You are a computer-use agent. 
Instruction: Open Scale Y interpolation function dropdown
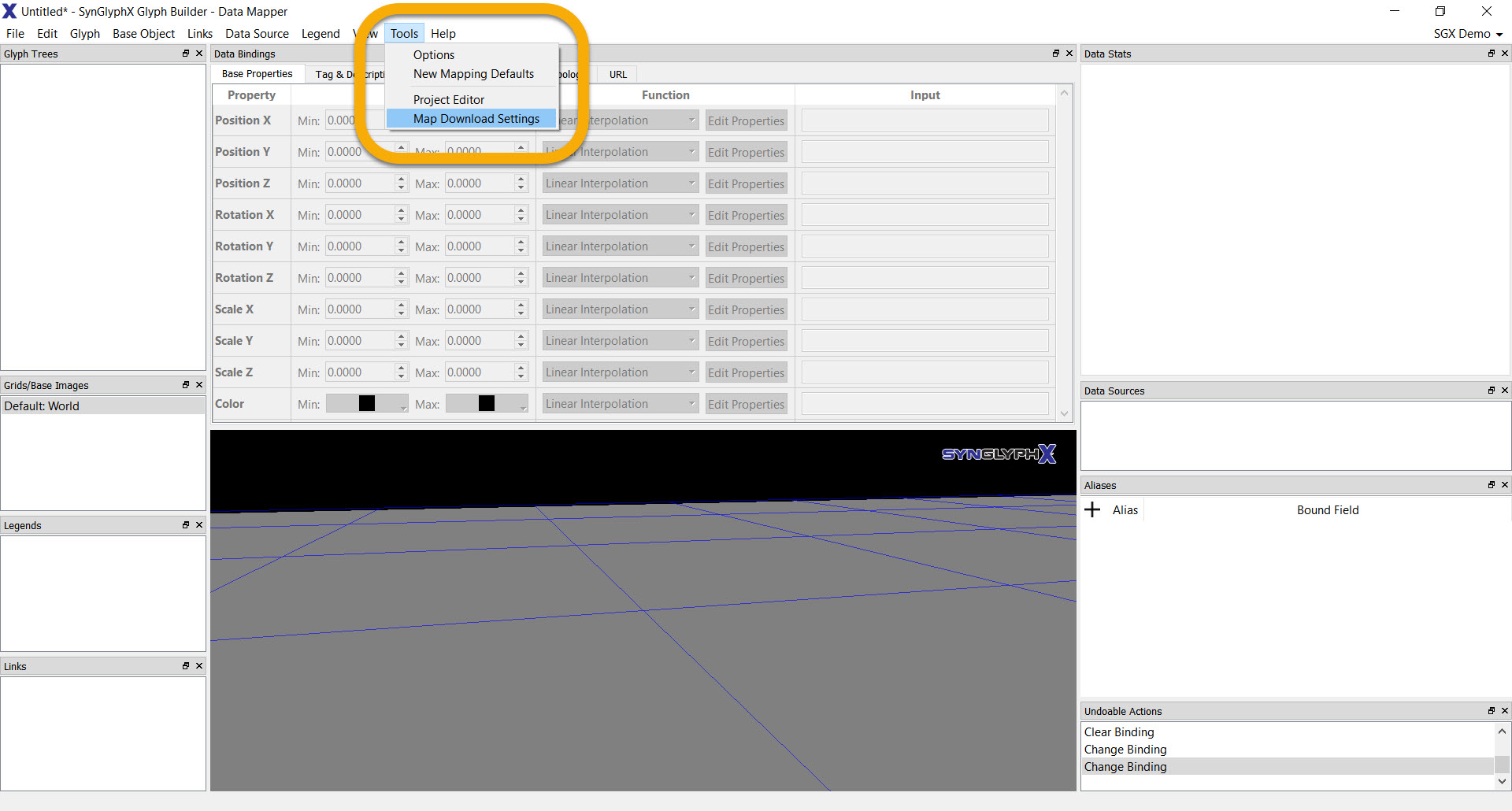[x=621, y=341]
